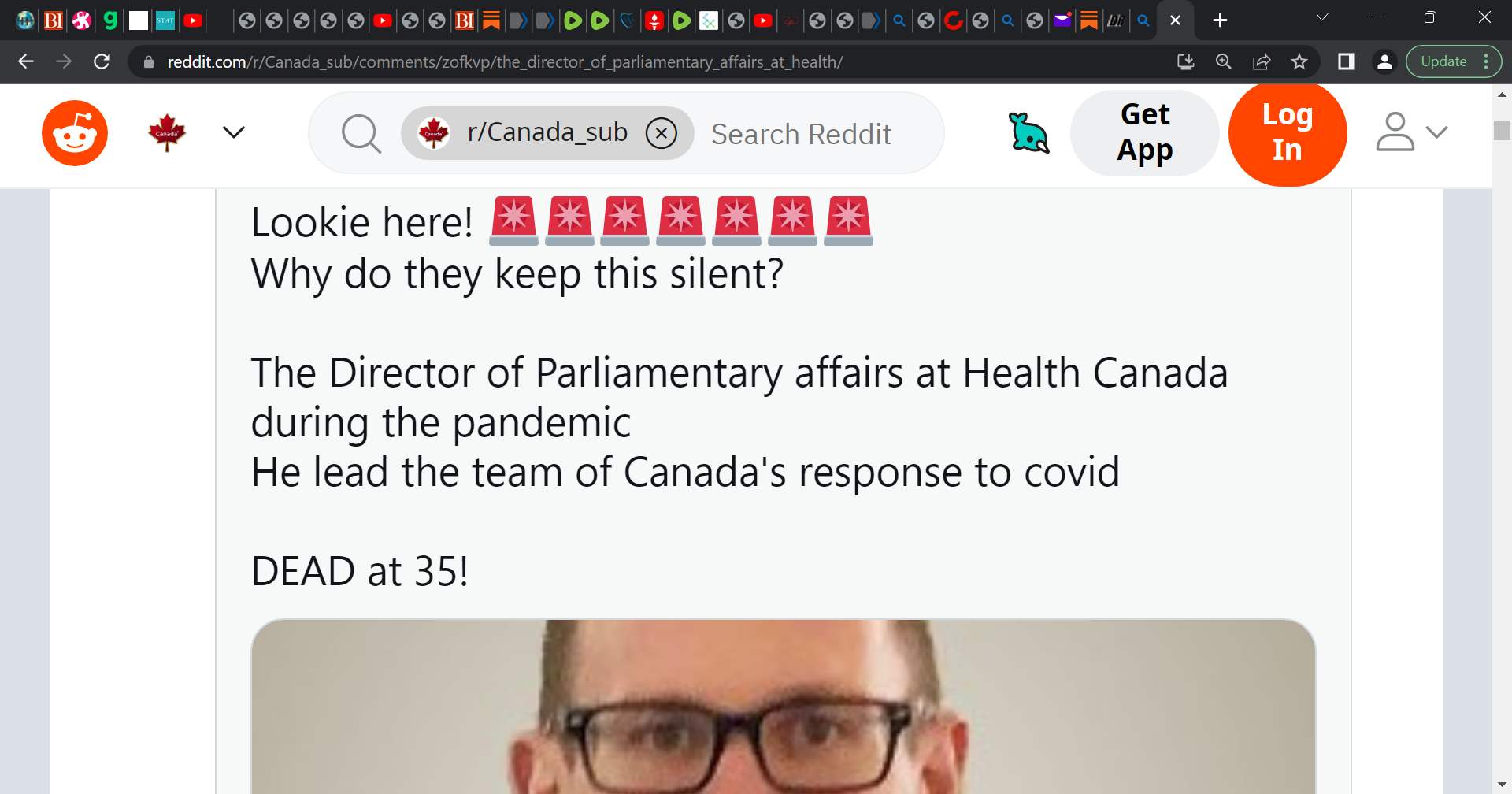Open a new browser tab
Viewport: 1512px width, 794px height.
(x=1220, y=20)
